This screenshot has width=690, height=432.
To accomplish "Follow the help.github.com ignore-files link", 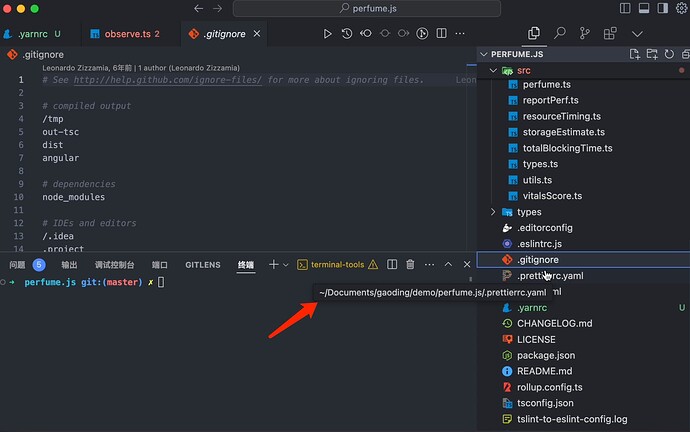I will (168, 80).
